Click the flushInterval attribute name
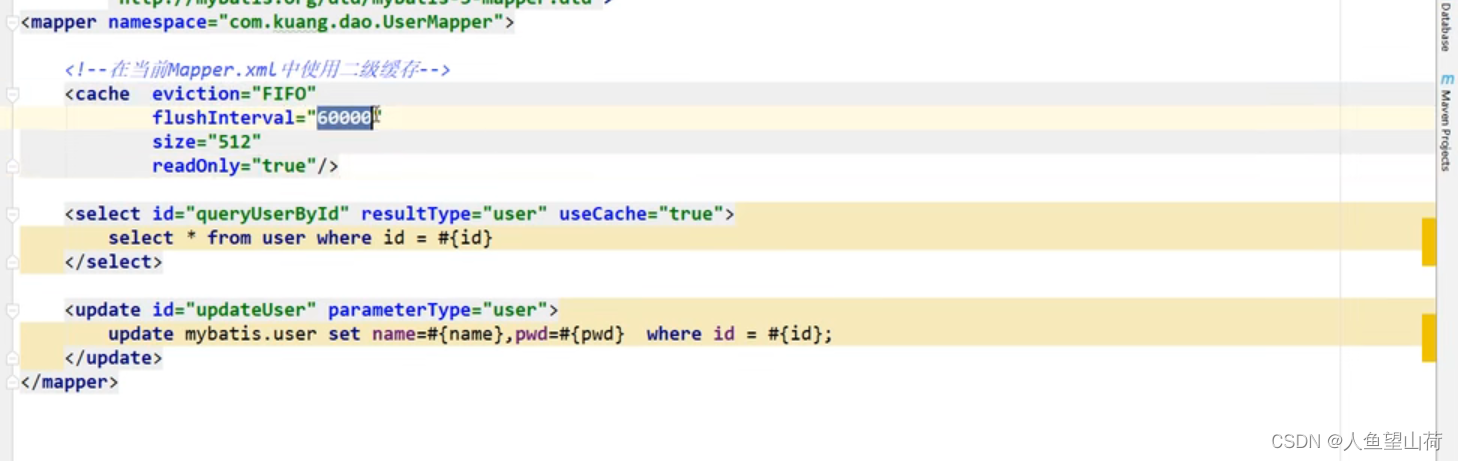The width and height of the screenshot is (1458, 461). [x=224, y=118]
